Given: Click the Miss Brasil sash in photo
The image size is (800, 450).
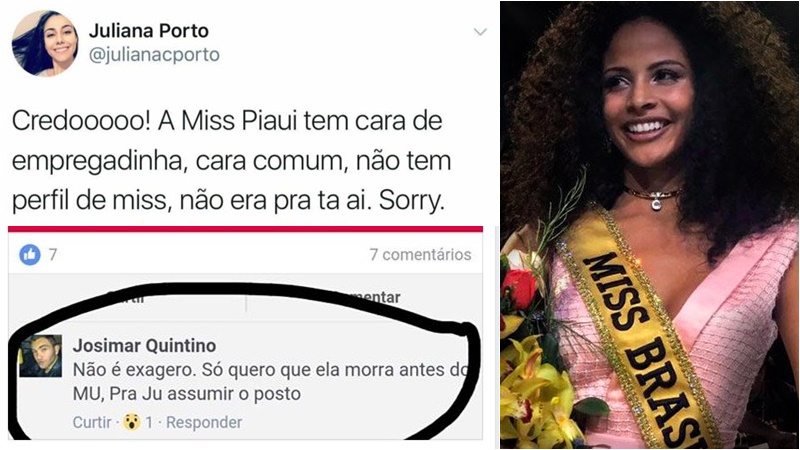Looking at the screenshot, I should click(x=640, y=332).
